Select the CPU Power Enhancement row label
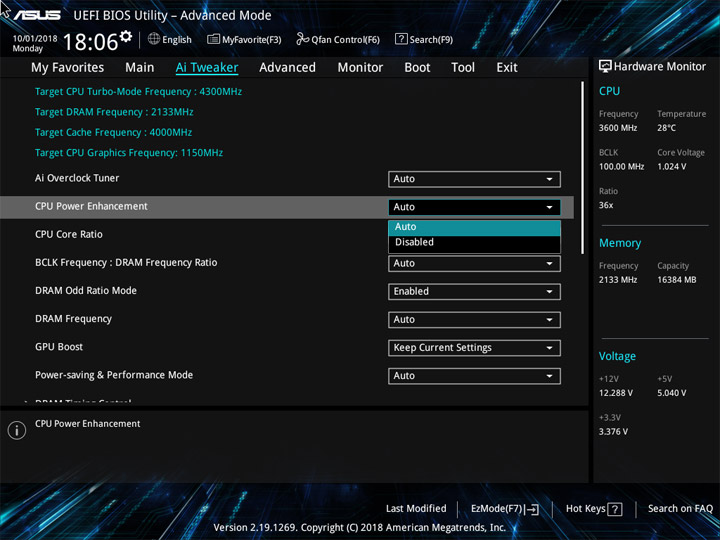The height and width of the screenshot is (540, 720). point(91,207)
